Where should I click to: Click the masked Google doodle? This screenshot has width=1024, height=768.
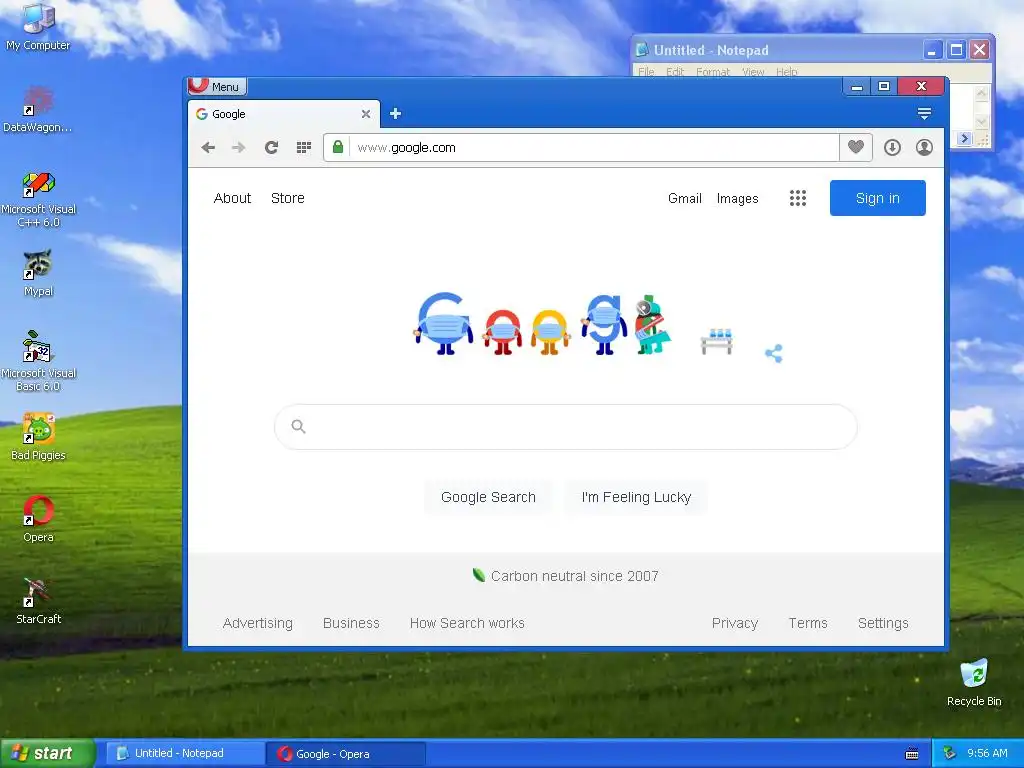tap(573, 325)
